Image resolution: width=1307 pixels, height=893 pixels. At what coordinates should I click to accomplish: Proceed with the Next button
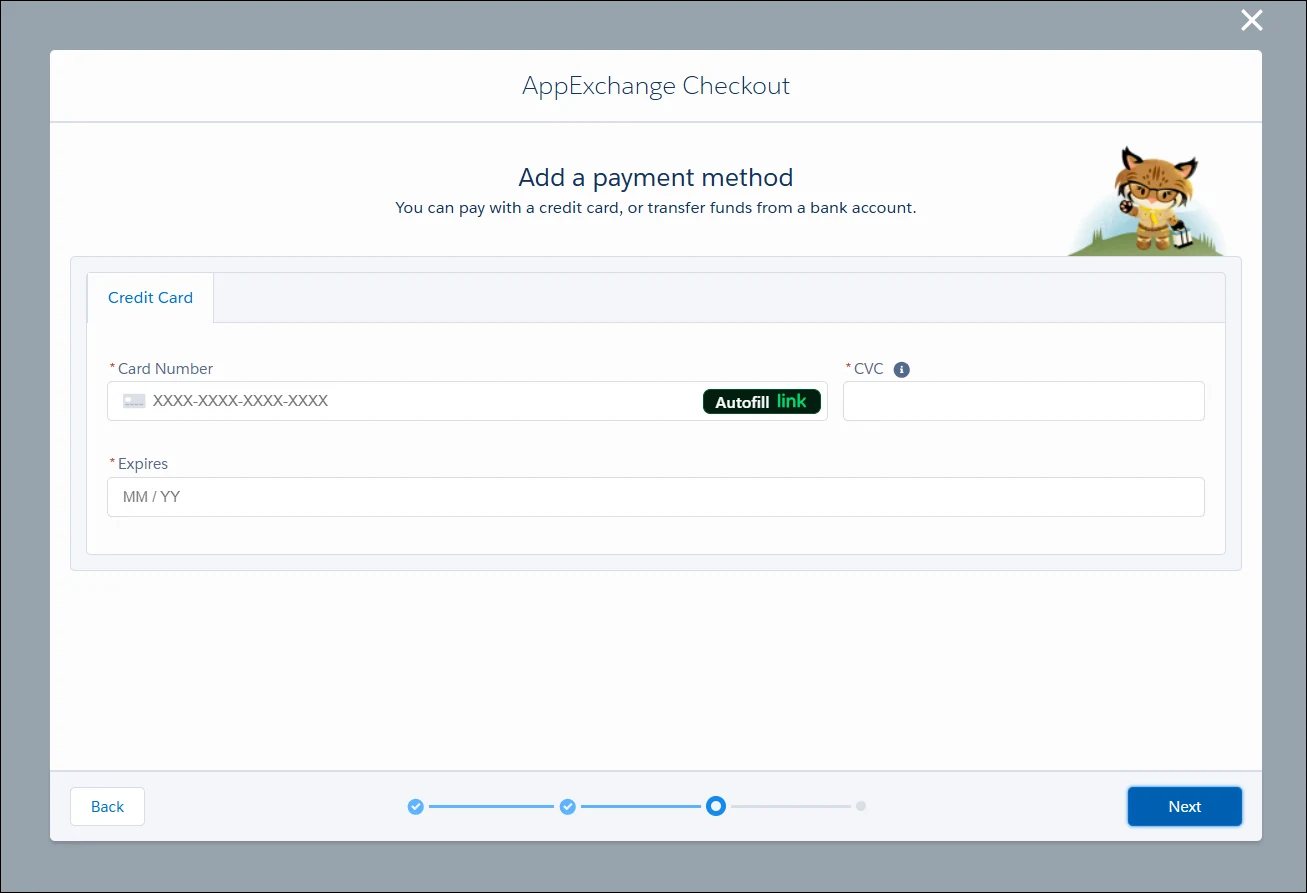coord(1185,807)
